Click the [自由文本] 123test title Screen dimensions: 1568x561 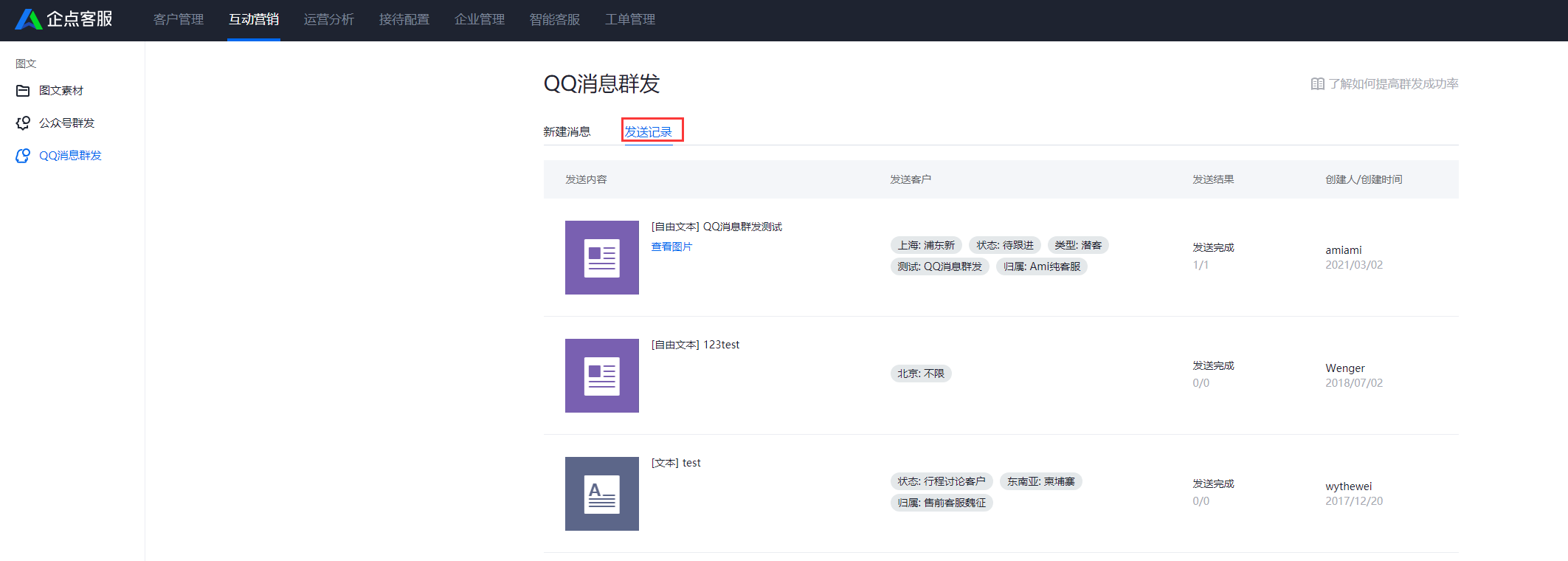pyautogui.click(x=695, y=345)
